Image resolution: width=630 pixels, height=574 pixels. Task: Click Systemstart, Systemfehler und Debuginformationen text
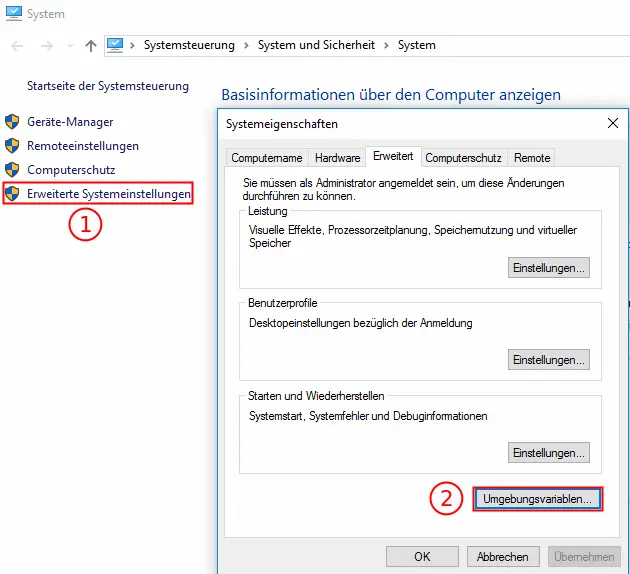(x=368, y=416)
